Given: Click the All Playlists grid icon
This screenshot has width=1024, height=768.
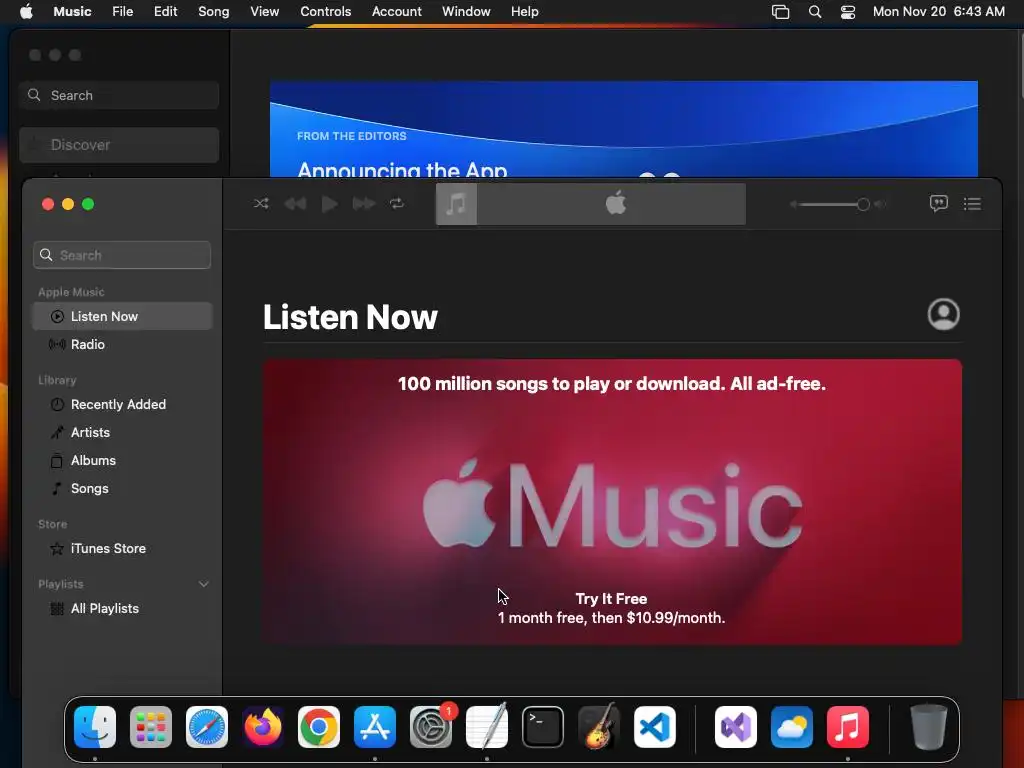Looking at the screenshot, I should click(57, 609).
